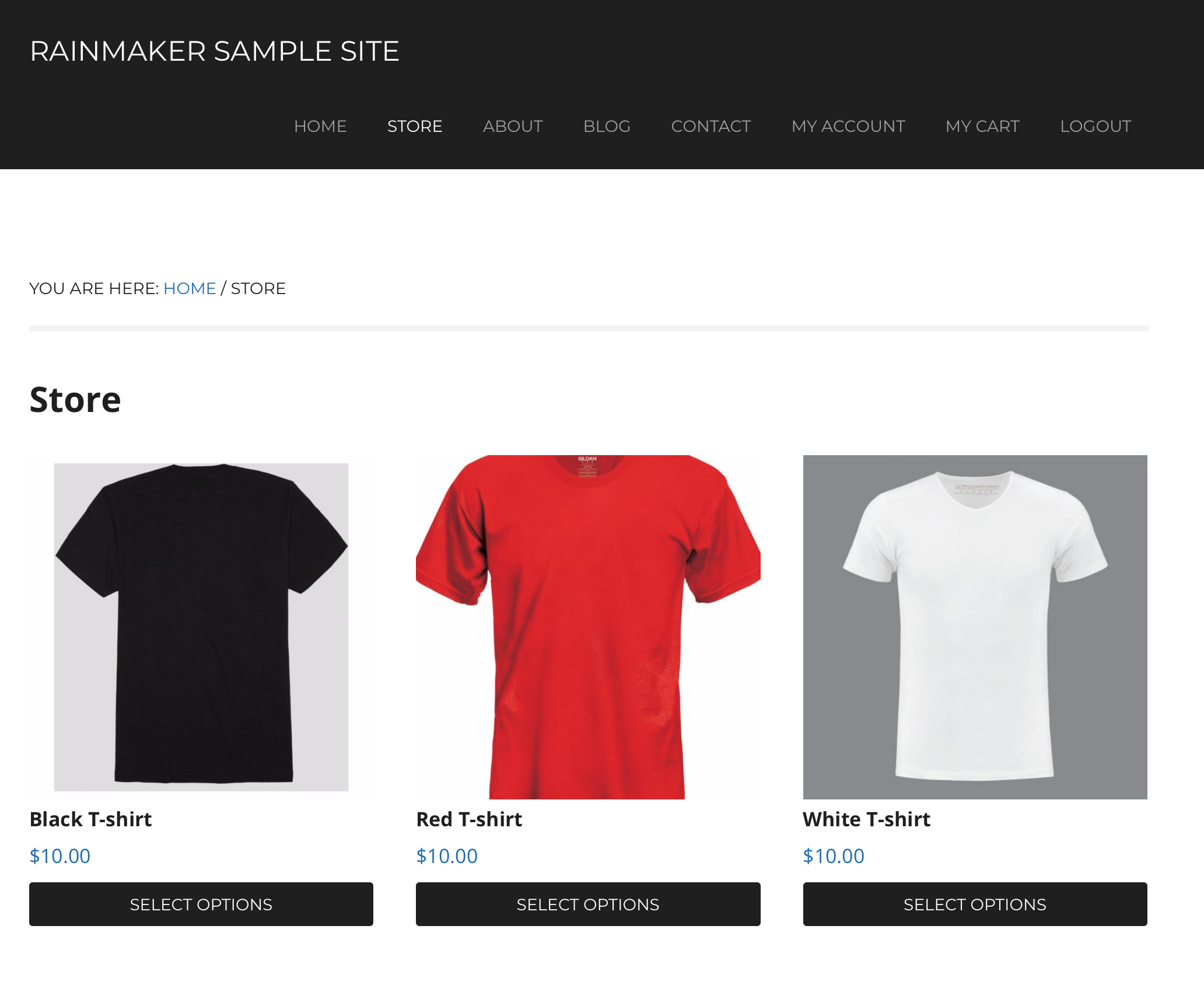
Task: Open My Account from navigation
Action: click(848, 126)
